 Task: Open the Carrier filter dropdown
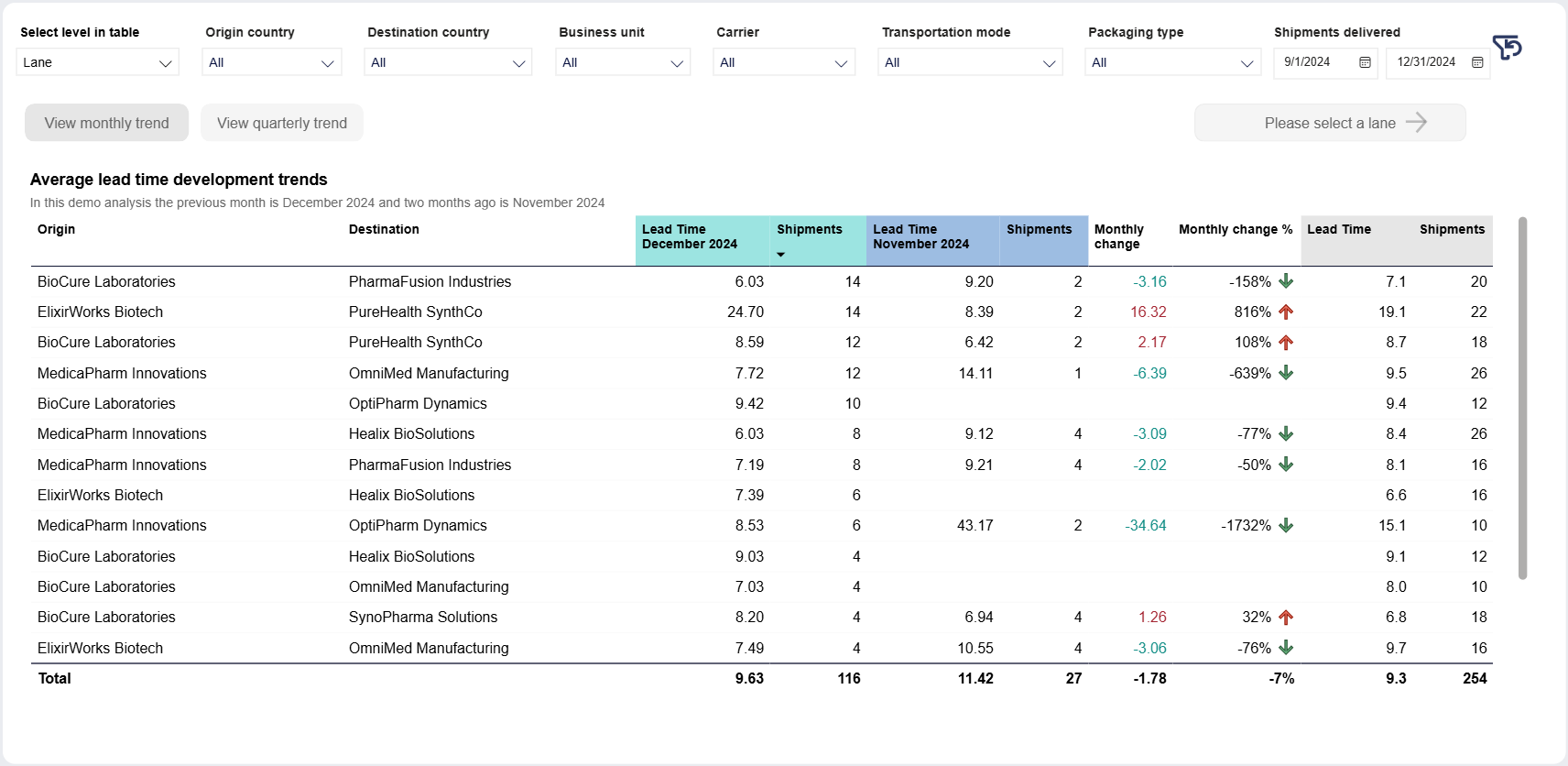784,62
